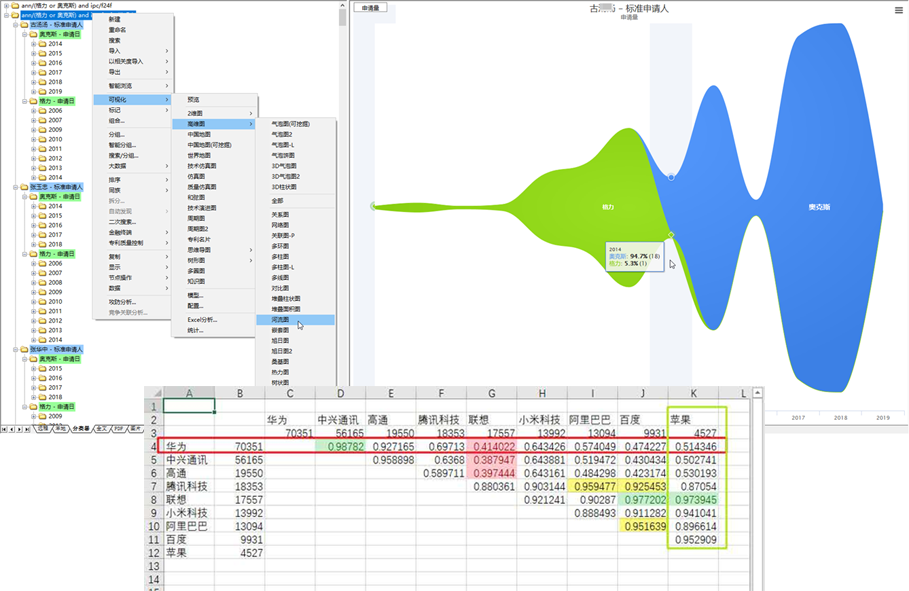The width and height of the screenshot is (909, 591).
Task: Expand the 2019 folder under first 奥克斯
Action: [33, 91]
